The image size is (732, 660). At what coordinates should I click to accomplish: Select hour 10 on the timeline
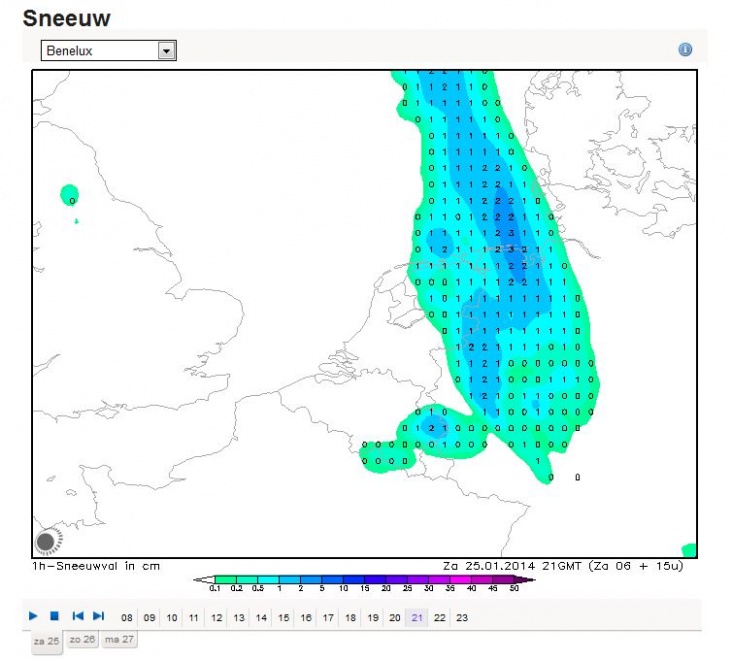[172, 618]
